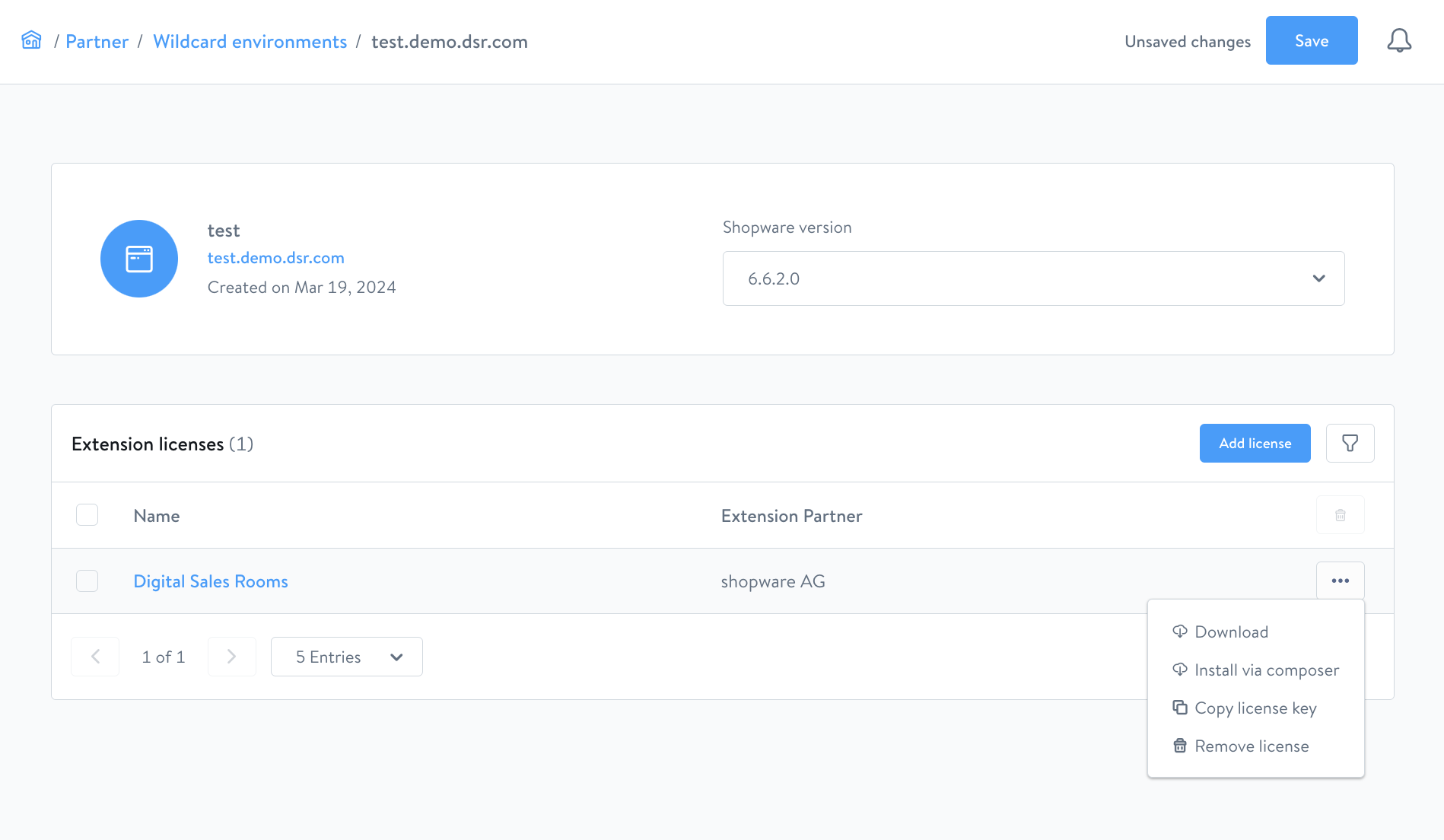Image resolution: width=1444 pixels, height=840 pixels.
Task: Click the trash icon in table header
Action: click(x=1340, y=515)
